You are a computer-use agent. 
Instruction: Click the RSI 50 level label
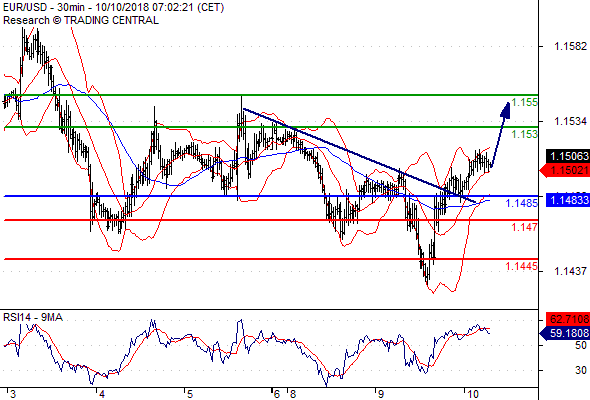(x=581, y=345)
